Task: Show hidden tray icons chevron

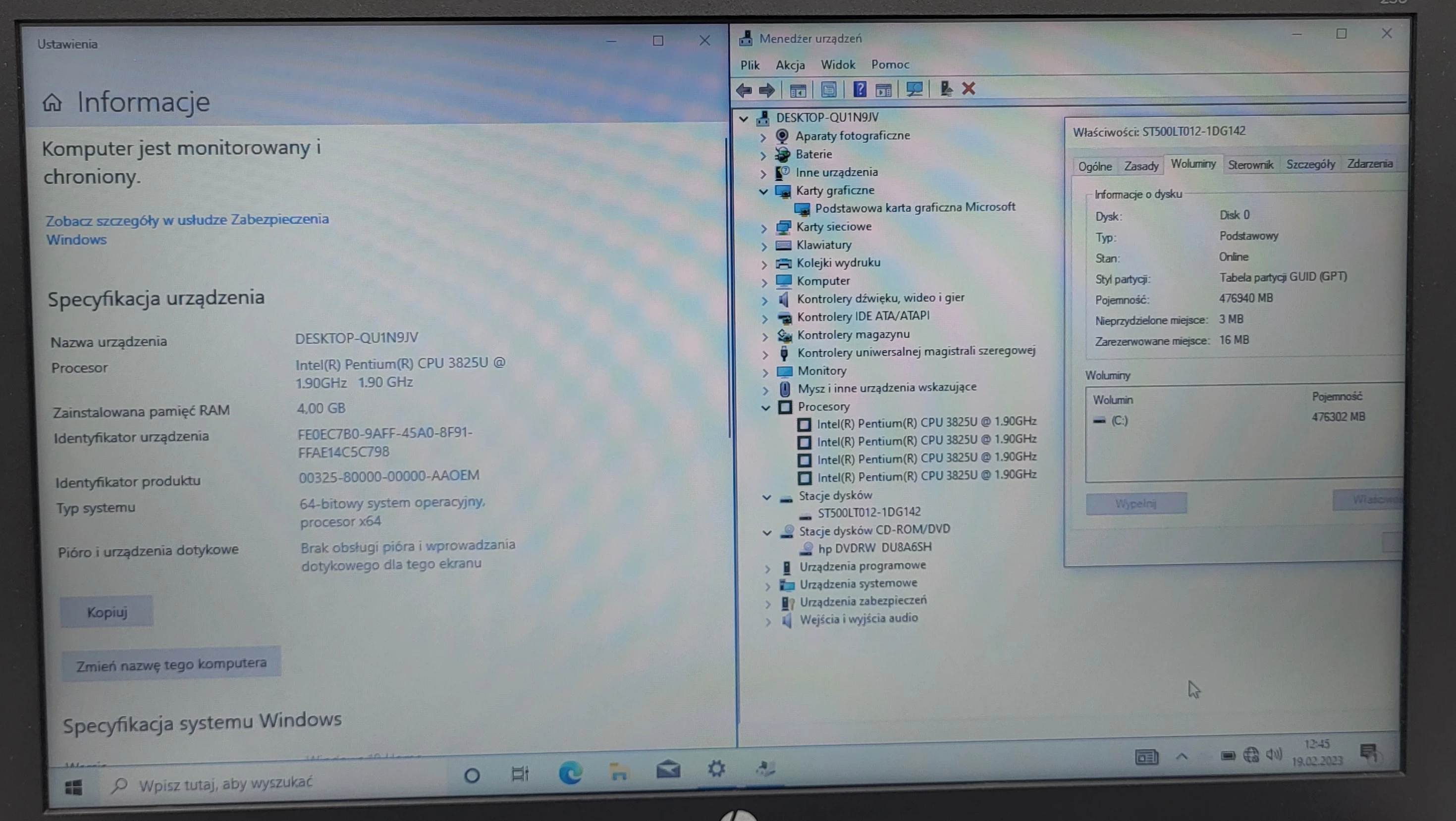Action: [x=1182, y=757]
